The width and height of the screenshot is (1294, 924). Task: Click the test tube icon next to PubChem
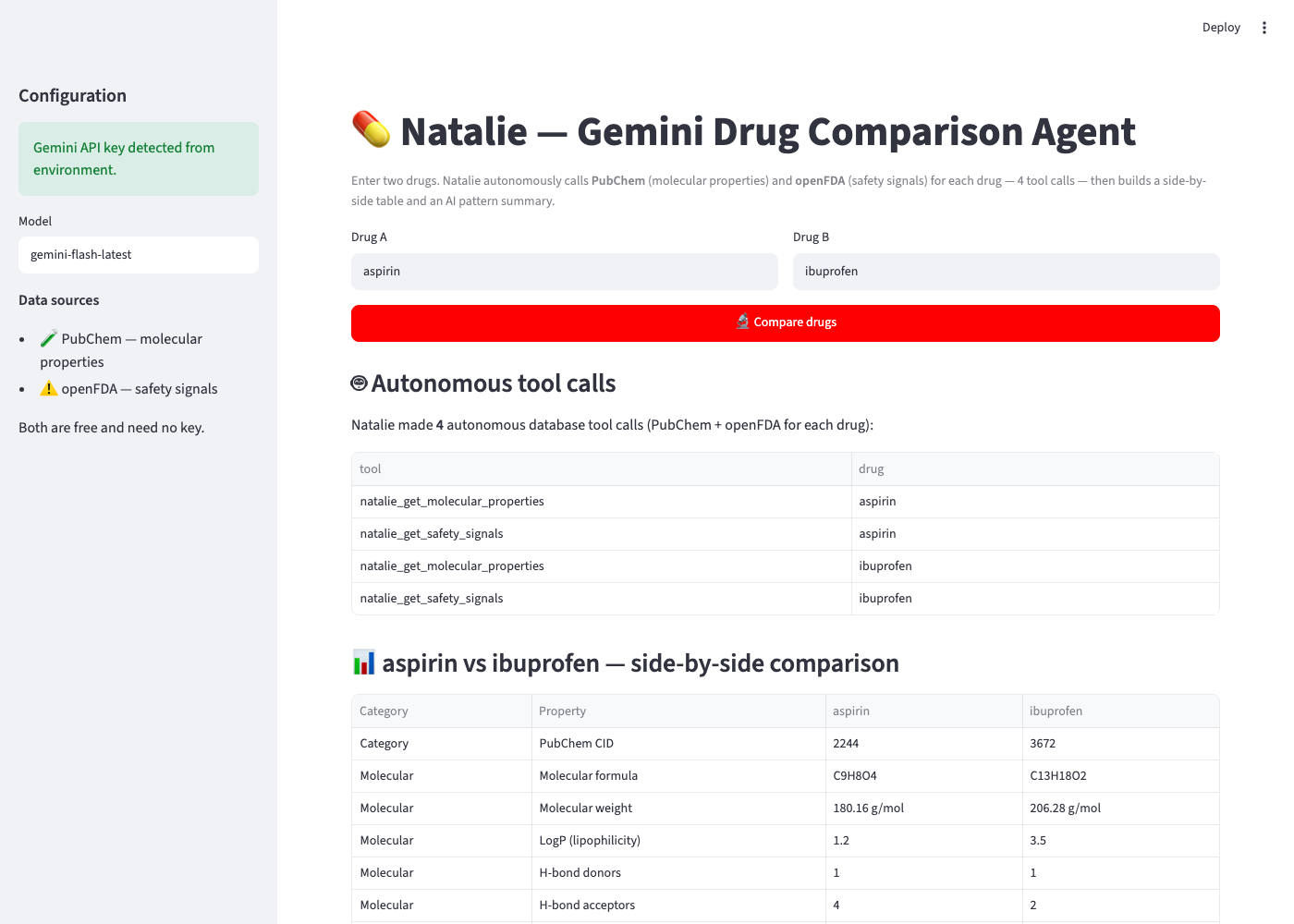[49, 339]
